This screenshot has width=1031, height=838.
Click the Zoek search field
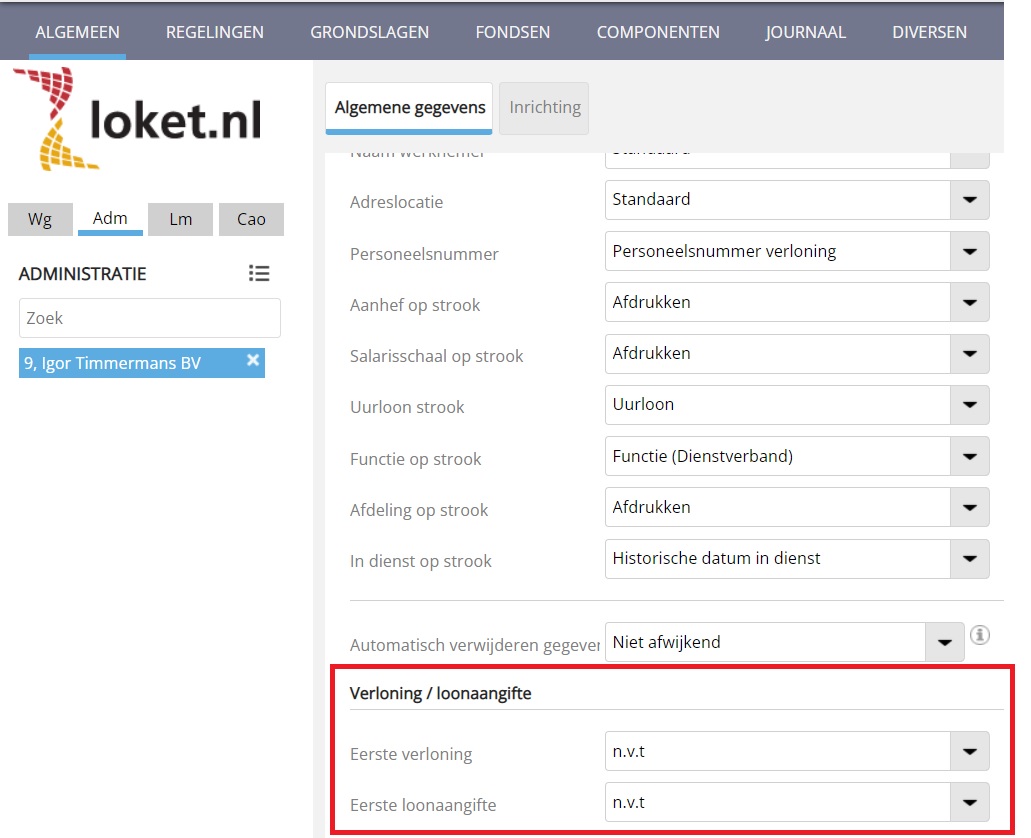tap(149, 318)
